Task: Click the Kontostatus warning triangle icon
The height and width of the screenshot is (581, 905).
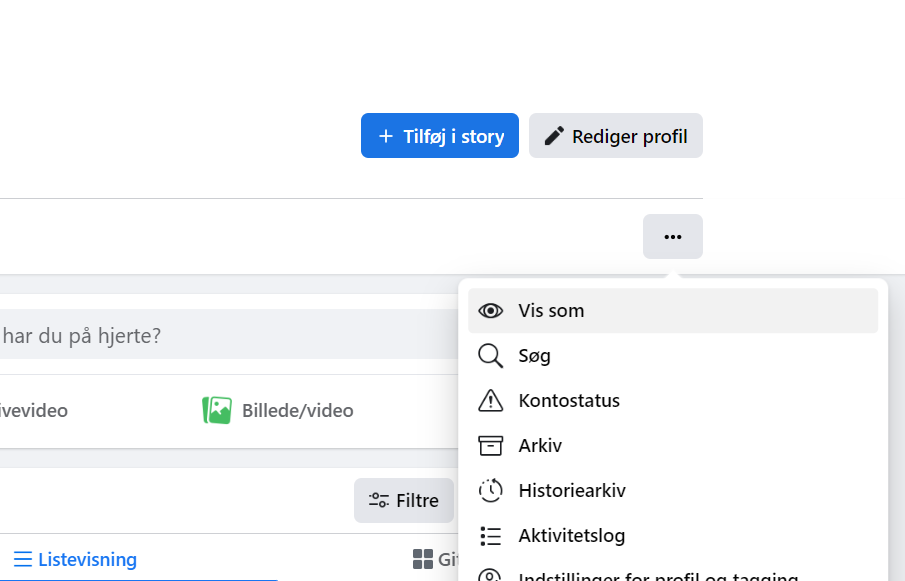Action: 490,400
